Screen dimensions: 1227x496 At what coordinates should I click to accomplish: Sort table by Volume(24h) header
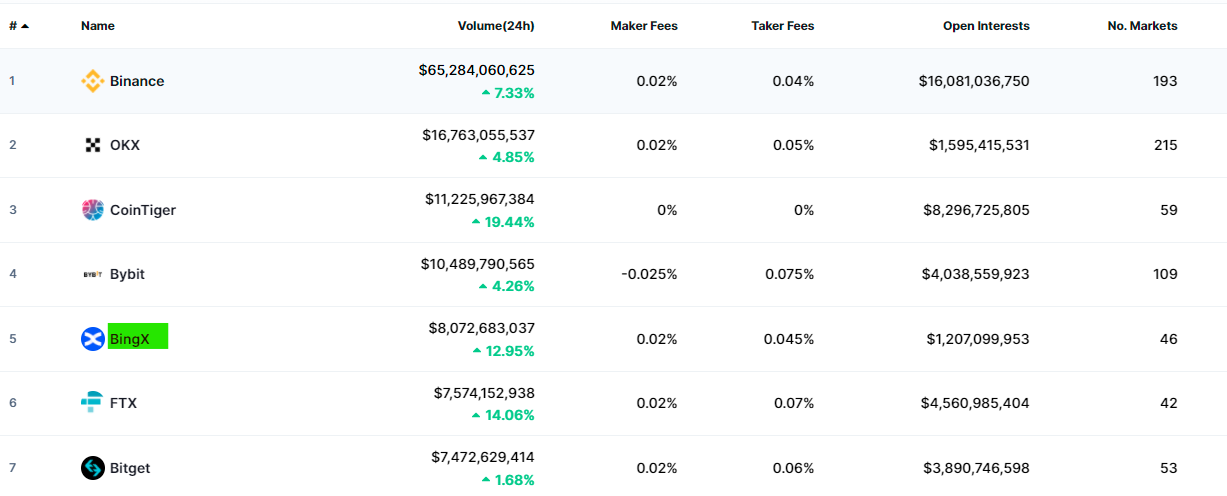(496, 26)
